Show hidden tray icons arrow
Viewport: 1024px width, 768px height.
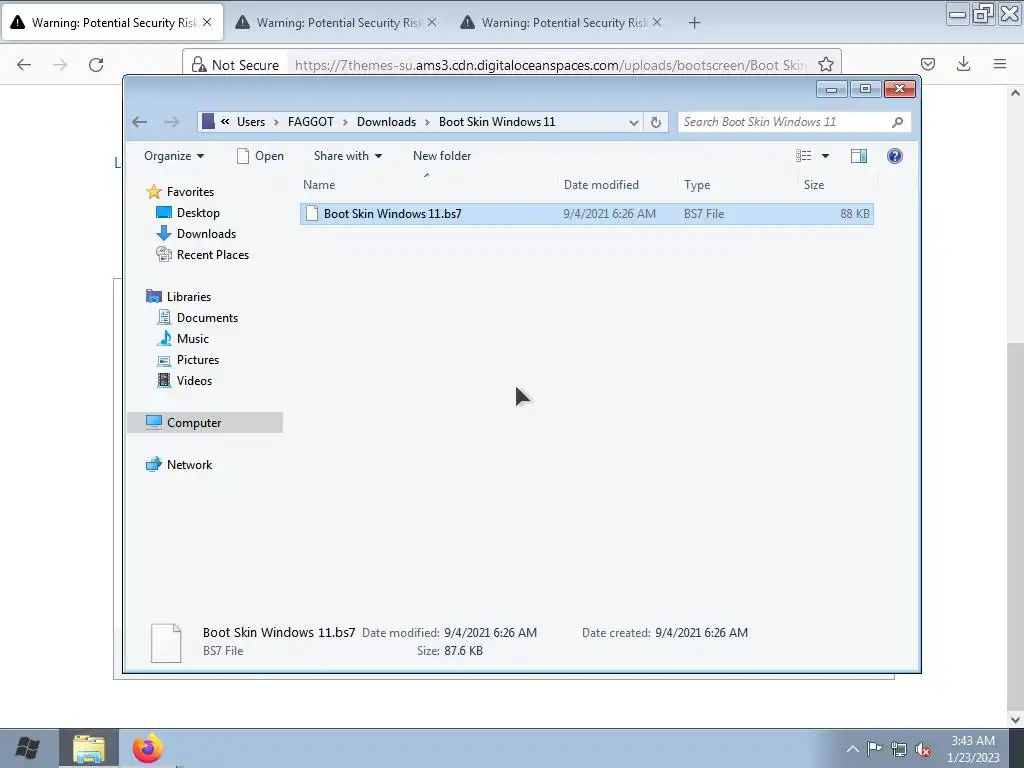pos(852,749)
